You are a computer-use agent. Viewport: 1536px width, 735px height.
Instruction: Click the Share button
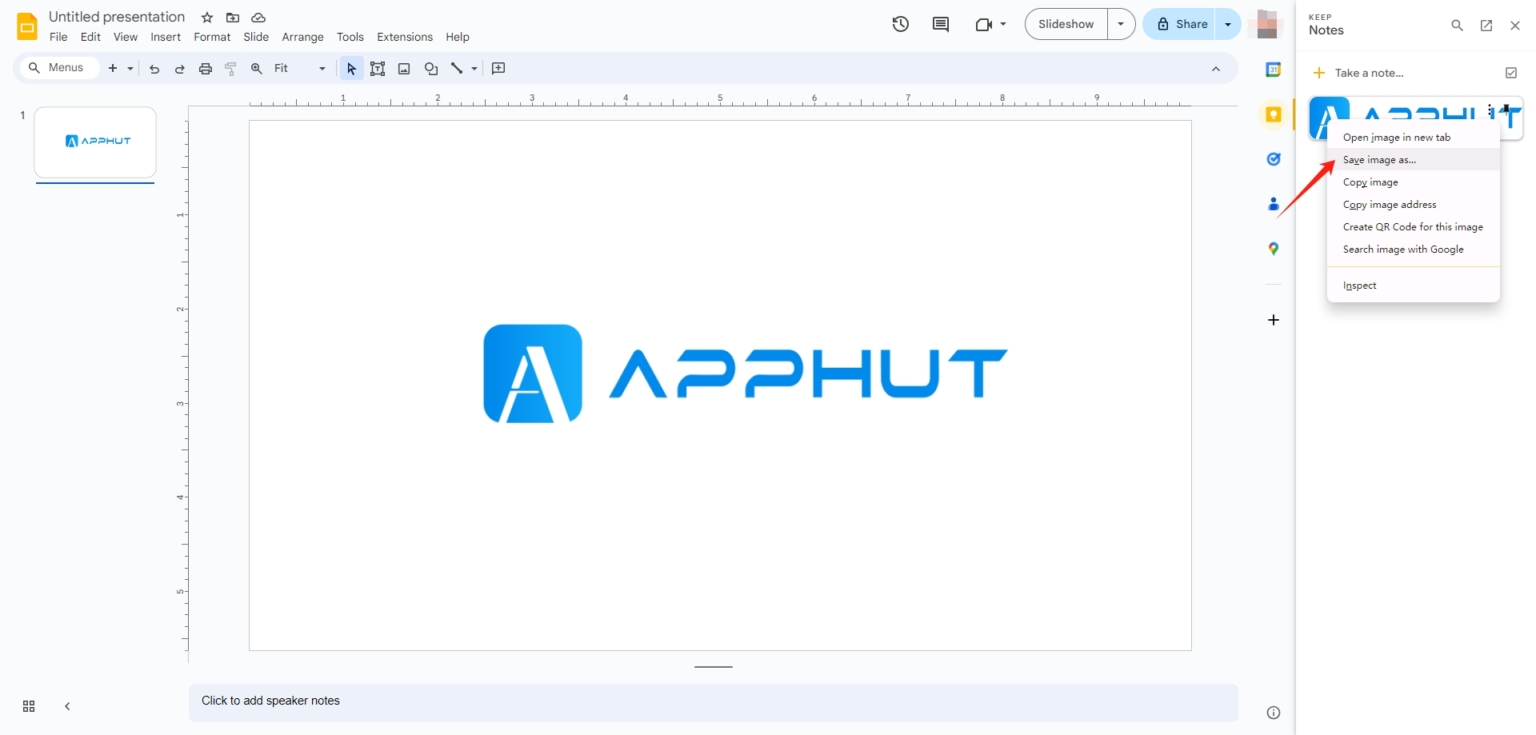(x=1182, y=23)
